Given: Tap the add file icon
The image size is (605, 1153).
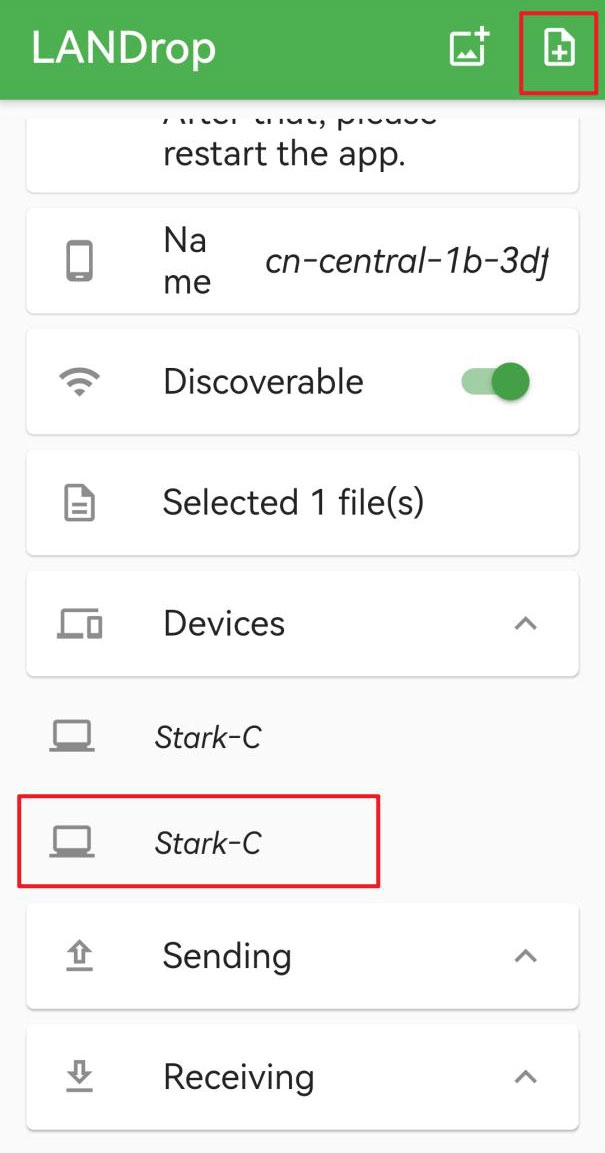Looking at the screenshot, I should click(x=558, y=48).
